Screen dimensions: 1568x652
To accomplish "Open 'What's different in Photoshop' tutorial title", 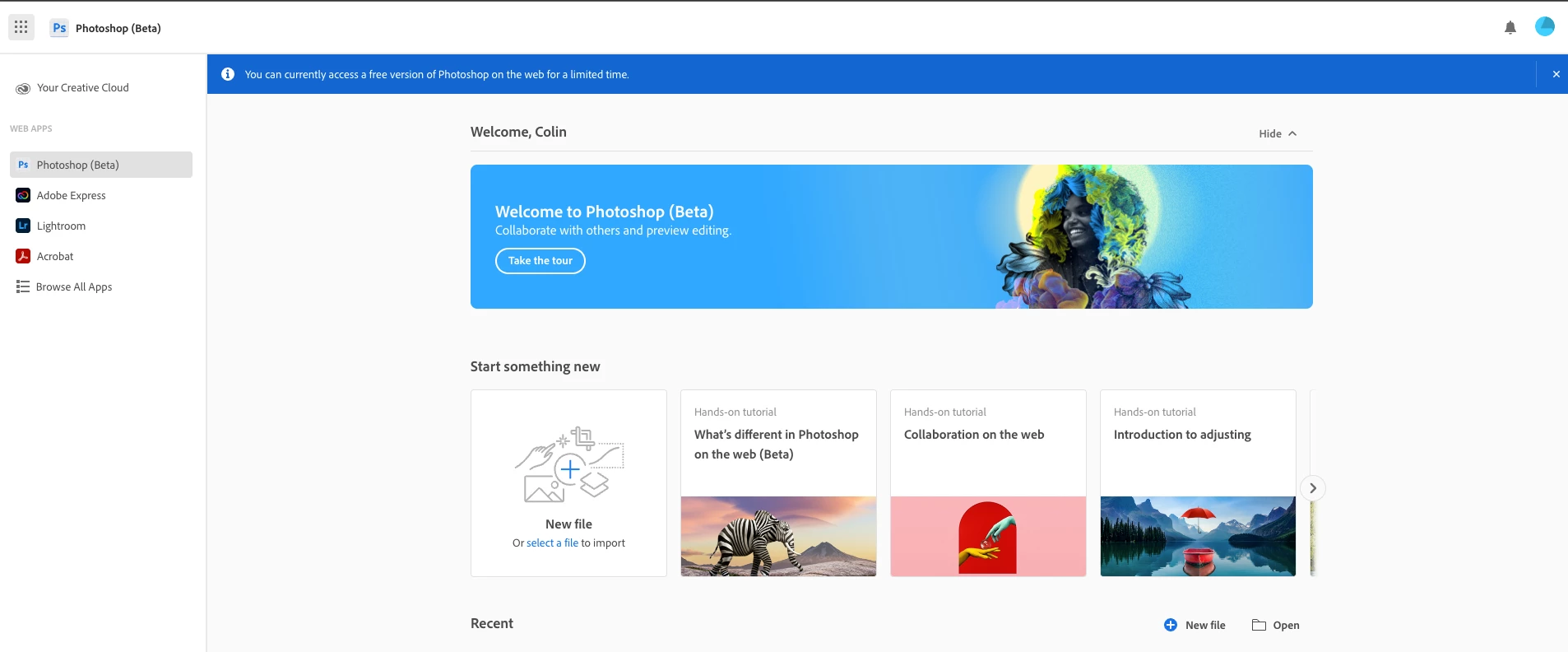I will point(777,445).
